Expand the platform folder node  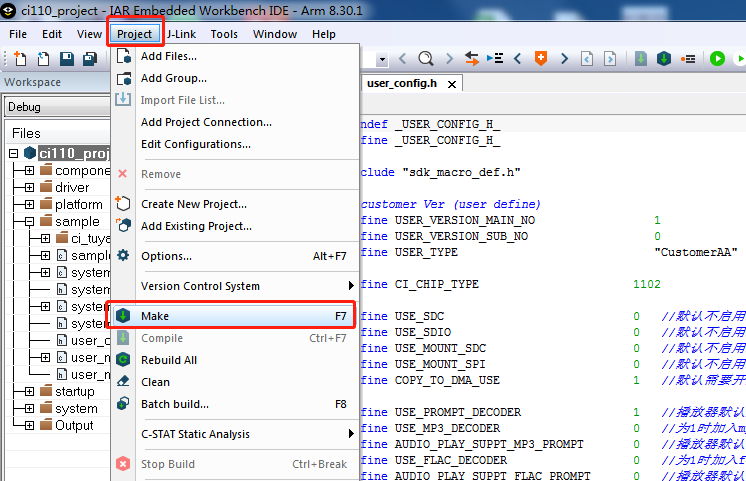[x=29, y=205]
